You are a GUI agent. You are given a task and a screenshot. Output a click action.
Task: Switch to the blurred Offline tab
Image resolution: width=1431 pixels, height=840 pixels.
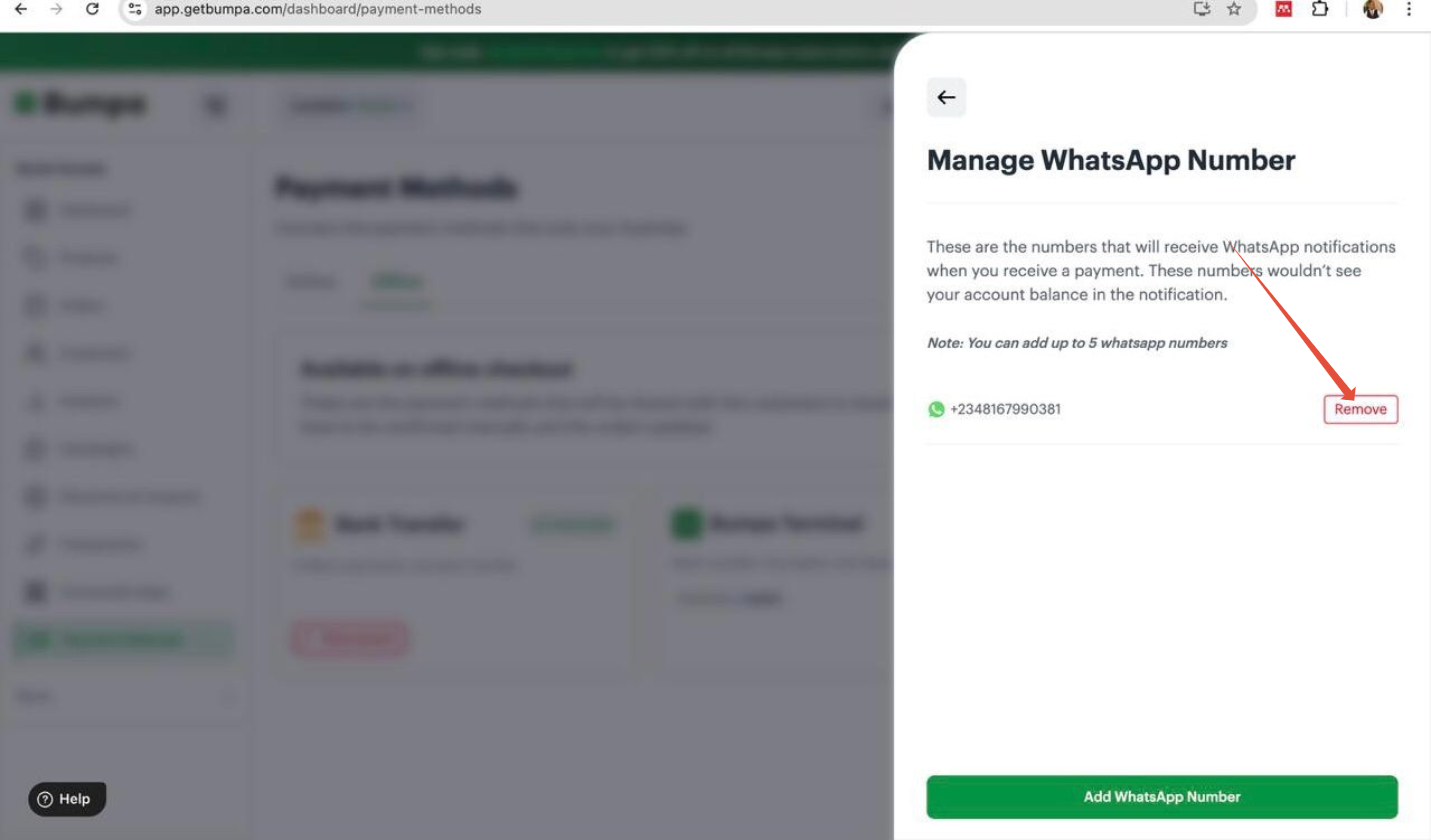396,282
